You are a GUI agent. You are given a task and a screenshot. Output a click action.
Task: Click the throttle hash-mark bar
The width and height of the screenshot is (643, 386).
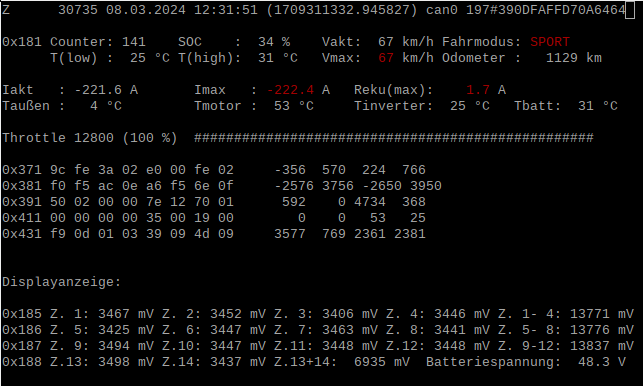tap(394, 138)
